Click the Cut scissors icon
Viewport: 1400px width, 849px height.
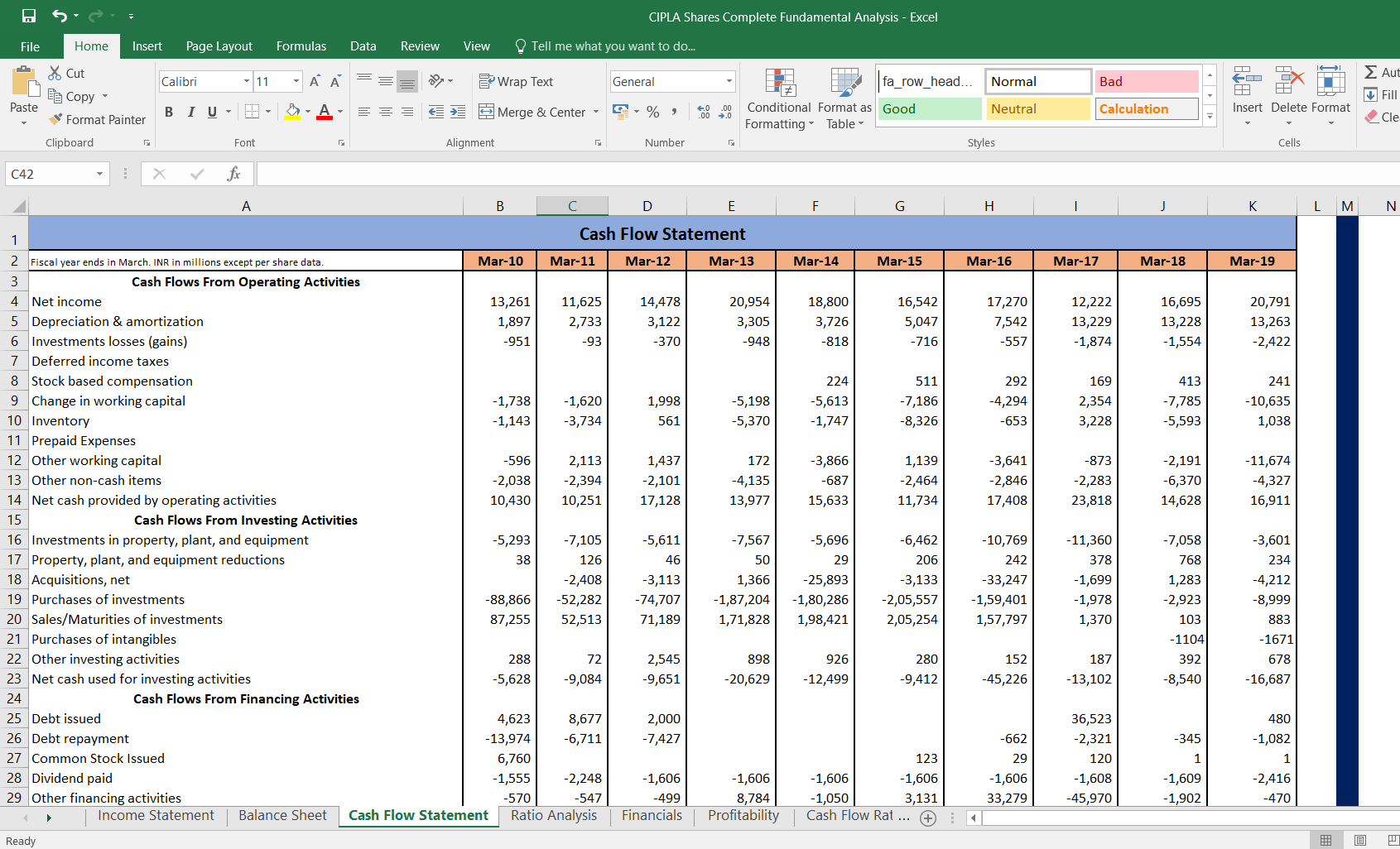click(55, 73)
